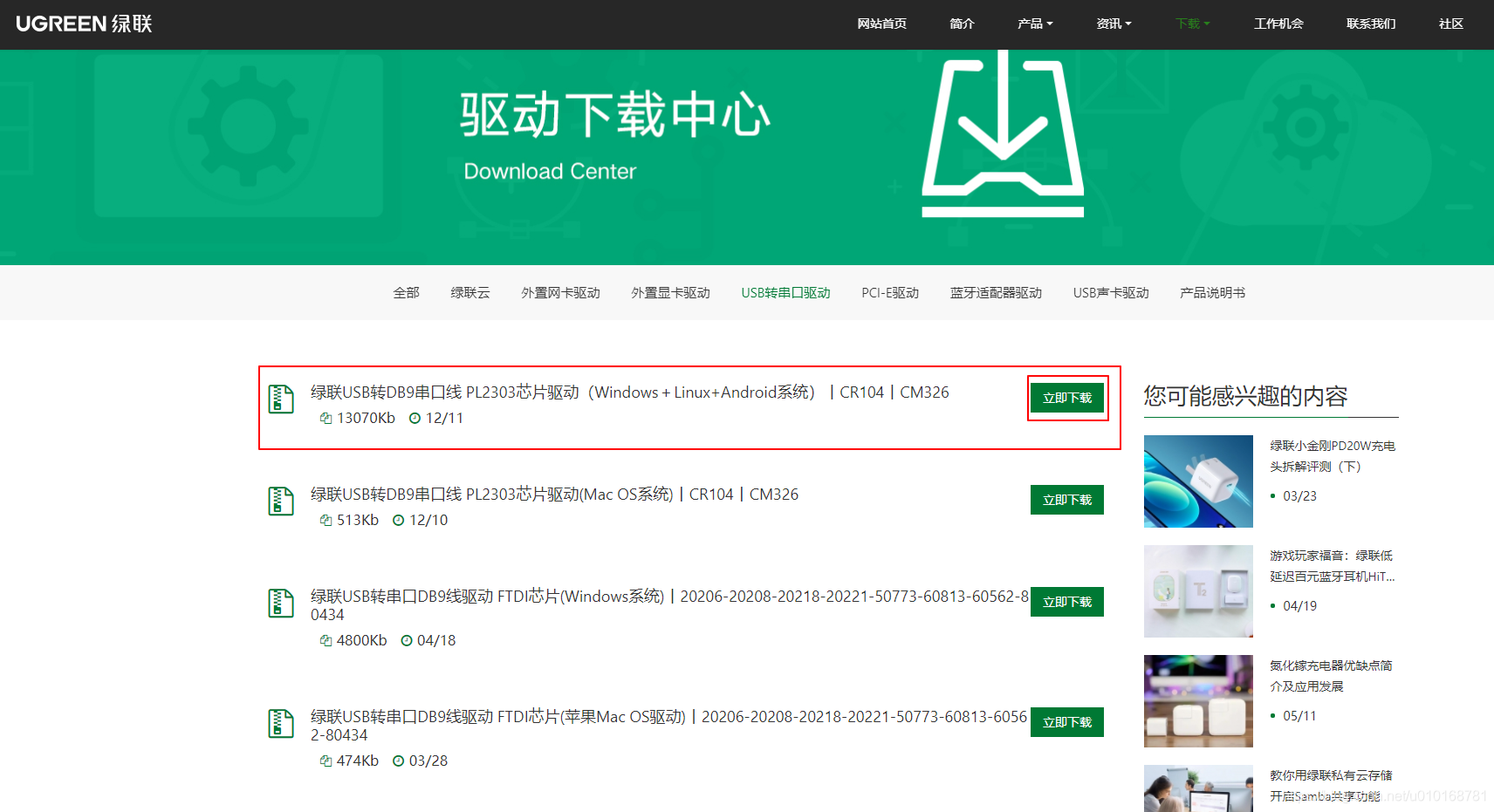Click the UGREEN 绿联 logo
Screen dimensions: 1494x812
click(84, 24)
